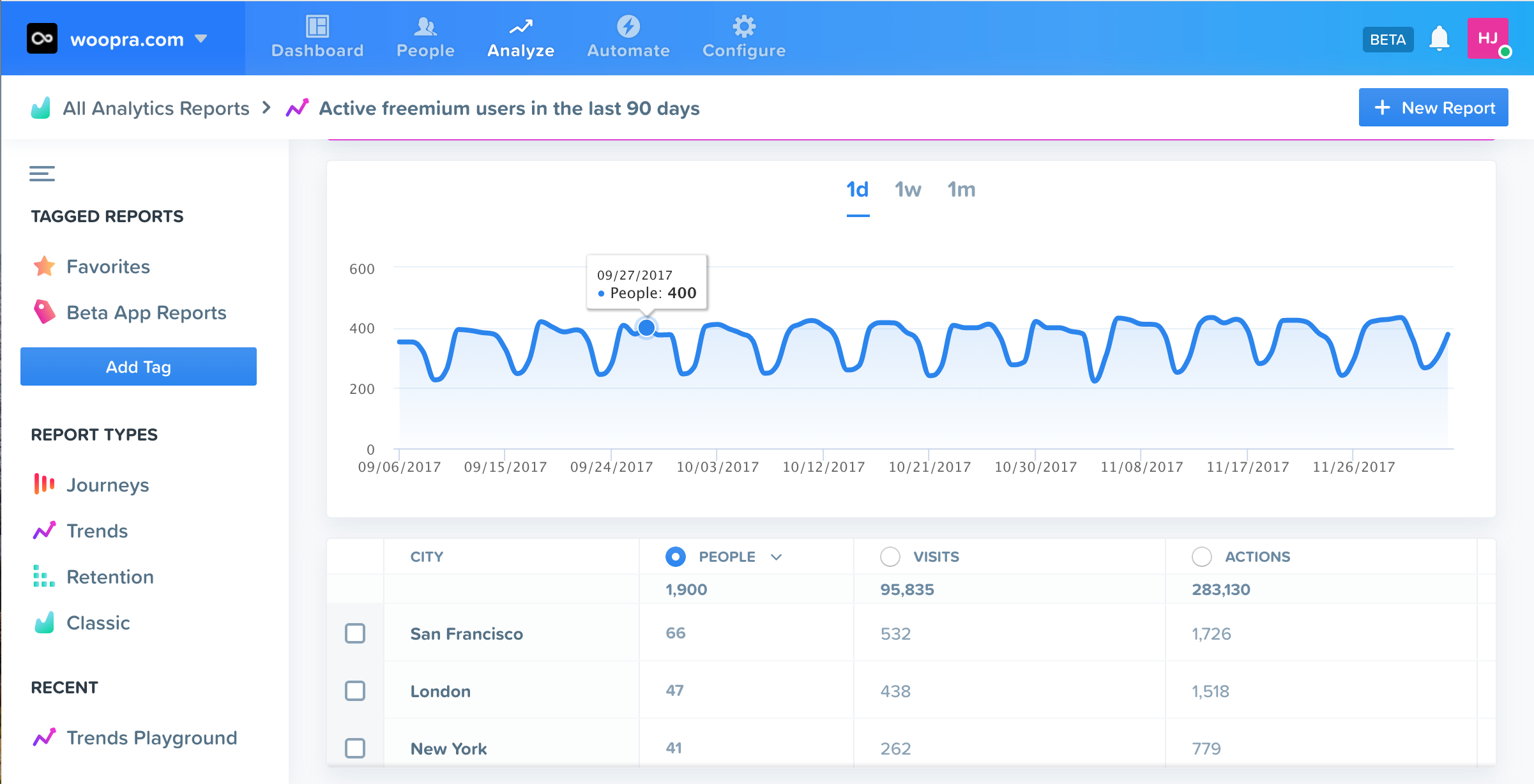The height and width of the screenshot is (784, 1534).
Task: Open the People column sort chevron
Action: 777,557
